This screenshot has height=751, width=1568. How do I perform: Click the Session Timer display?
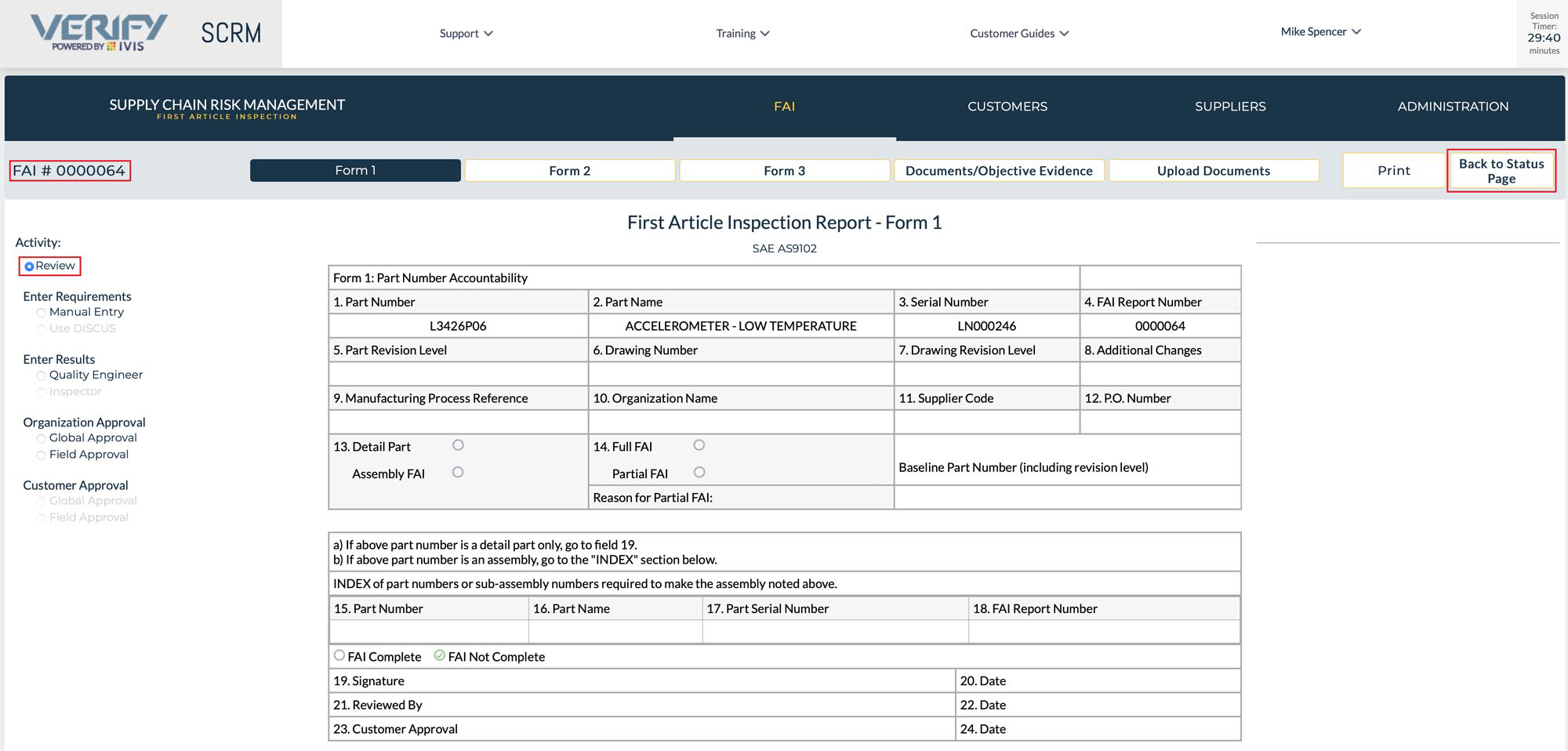(1544, 33)
